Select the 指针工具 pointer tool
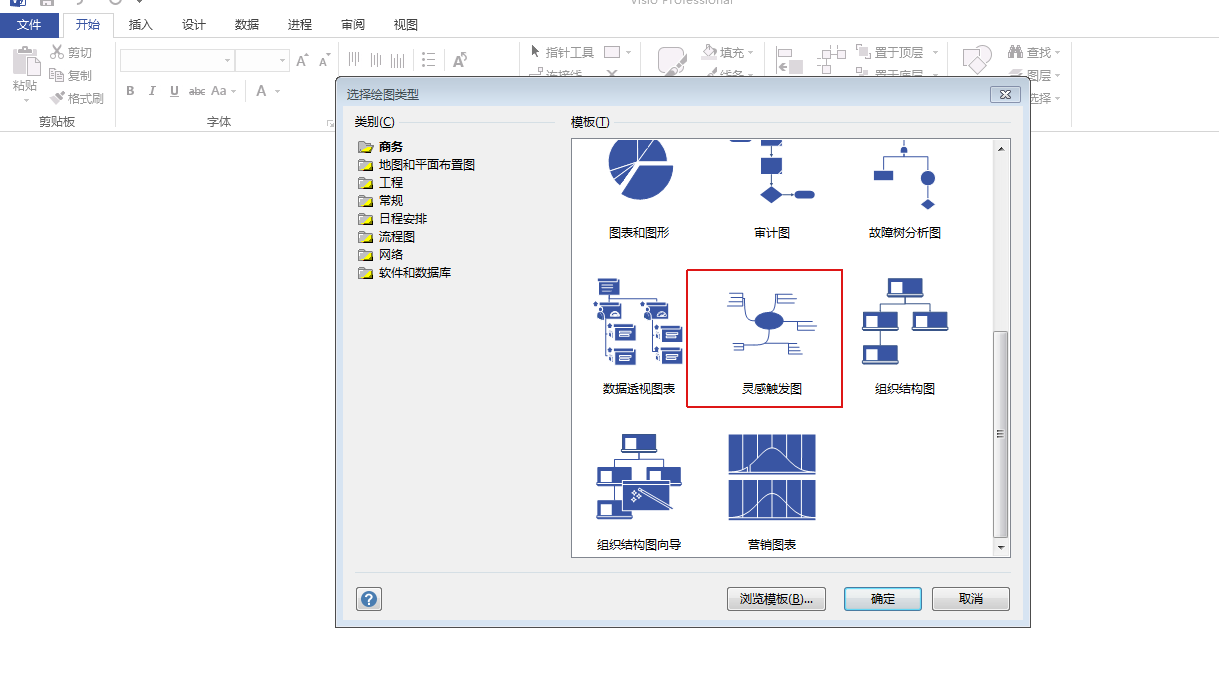The width and height of the screenshot is (1219, 675). point(562,52)
